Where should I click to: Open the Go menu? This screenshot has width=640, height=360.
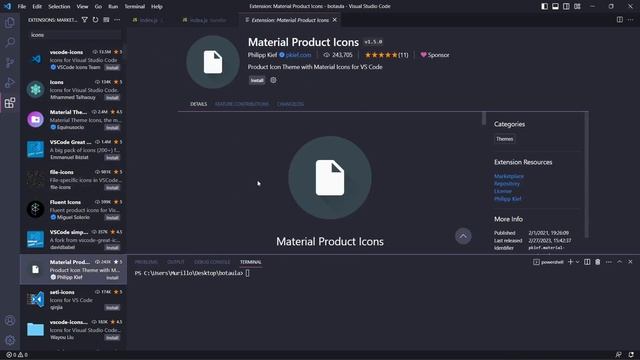[98, 7]
